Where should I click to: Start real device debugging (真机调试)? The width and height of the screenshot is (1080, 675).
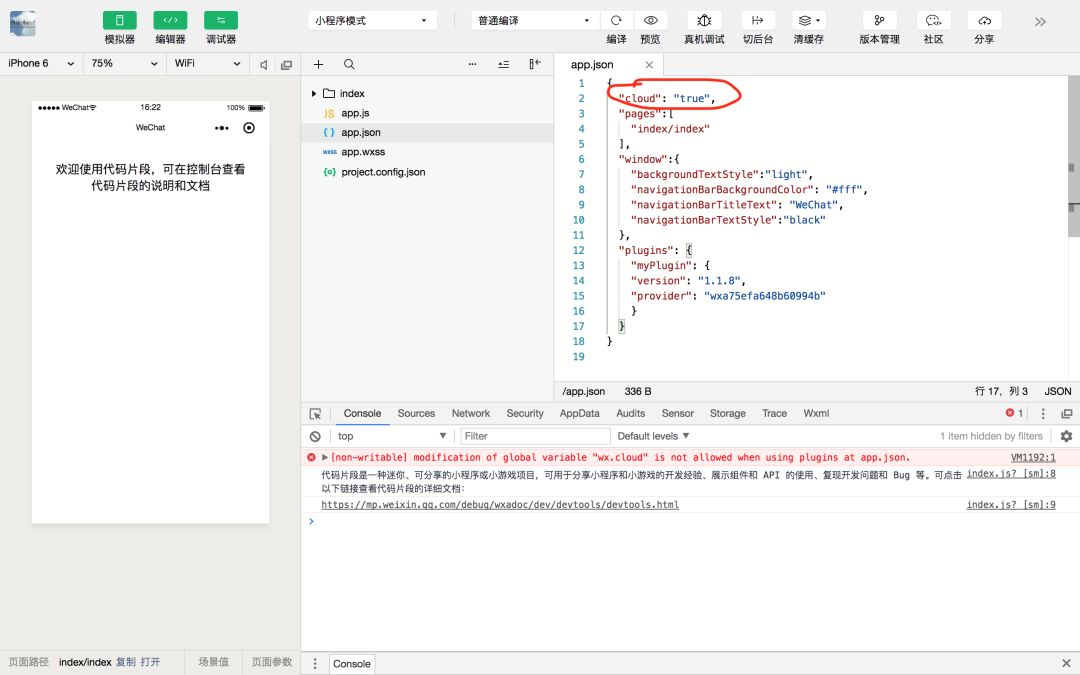pyautogui.click(x=704, y=21)
